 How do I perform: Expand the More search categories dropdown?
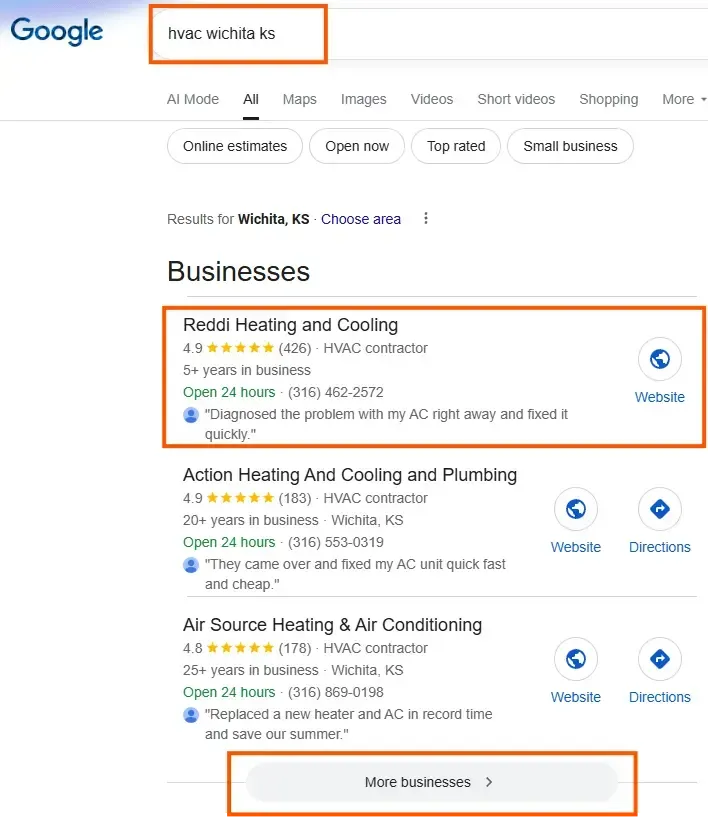pos(684,99)
